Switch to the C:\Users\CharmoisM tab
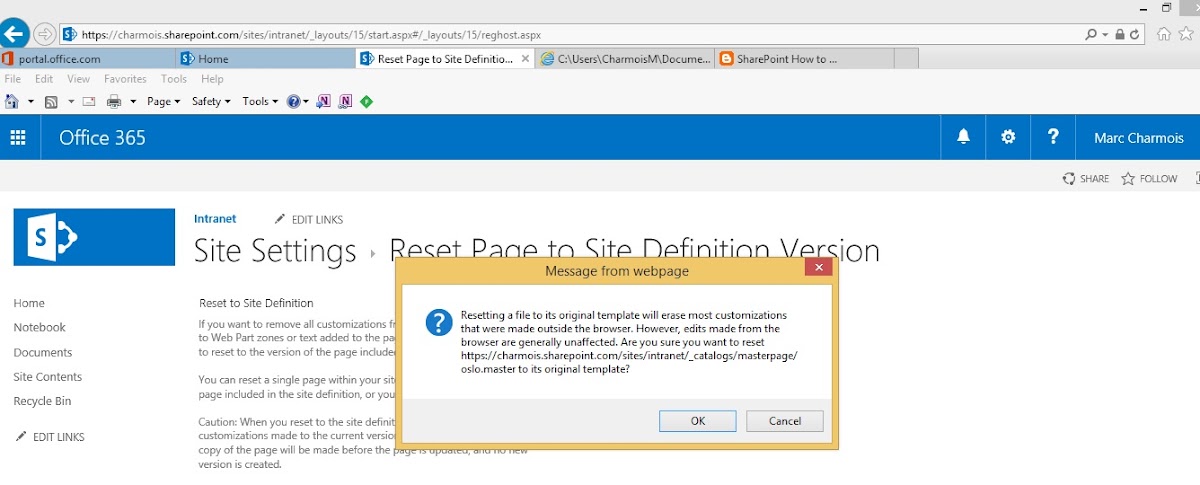1200x485 pixels. pyautogui.click(x=625, y=59)
